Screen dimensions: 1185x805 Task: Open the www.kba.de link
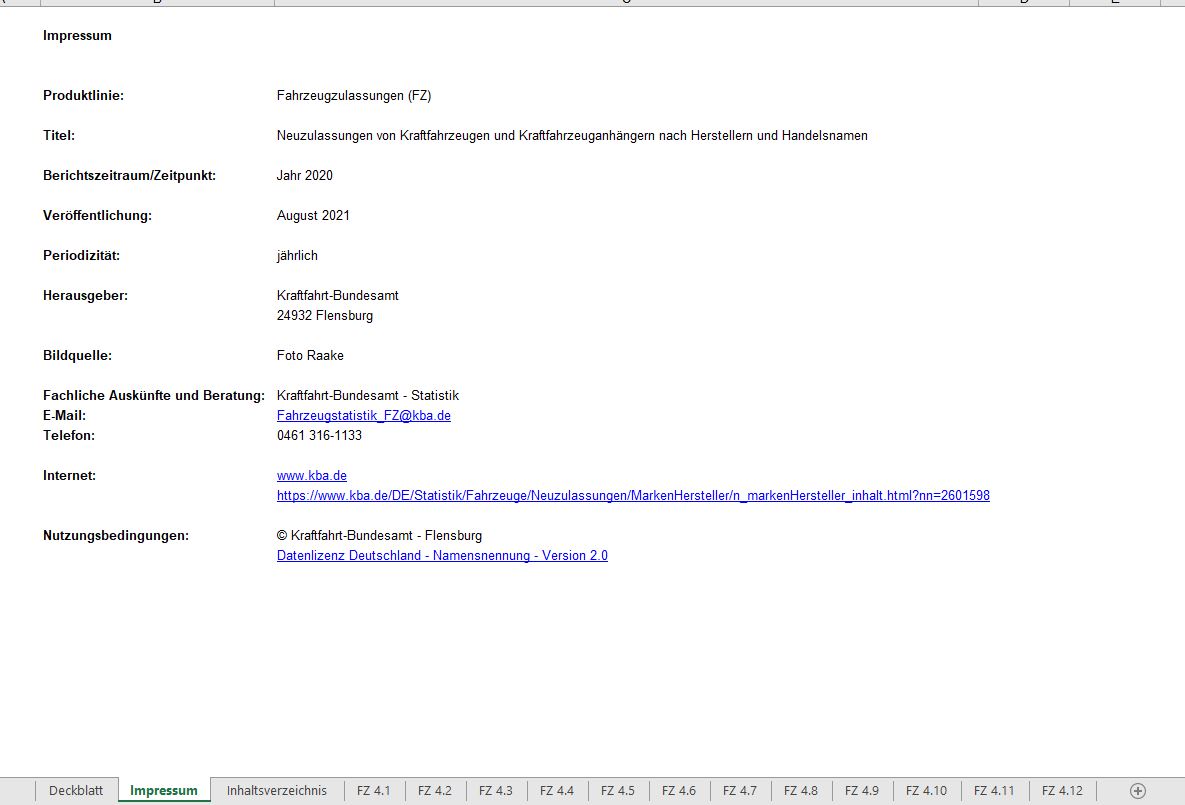(311, 475)
